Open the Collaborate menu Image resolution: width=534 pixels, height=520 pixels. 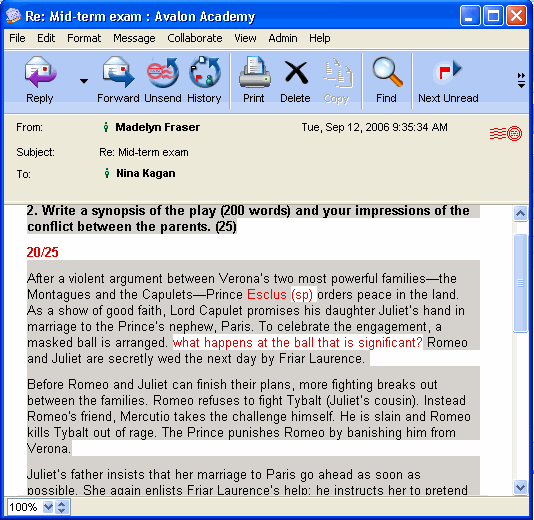[195, 38]
